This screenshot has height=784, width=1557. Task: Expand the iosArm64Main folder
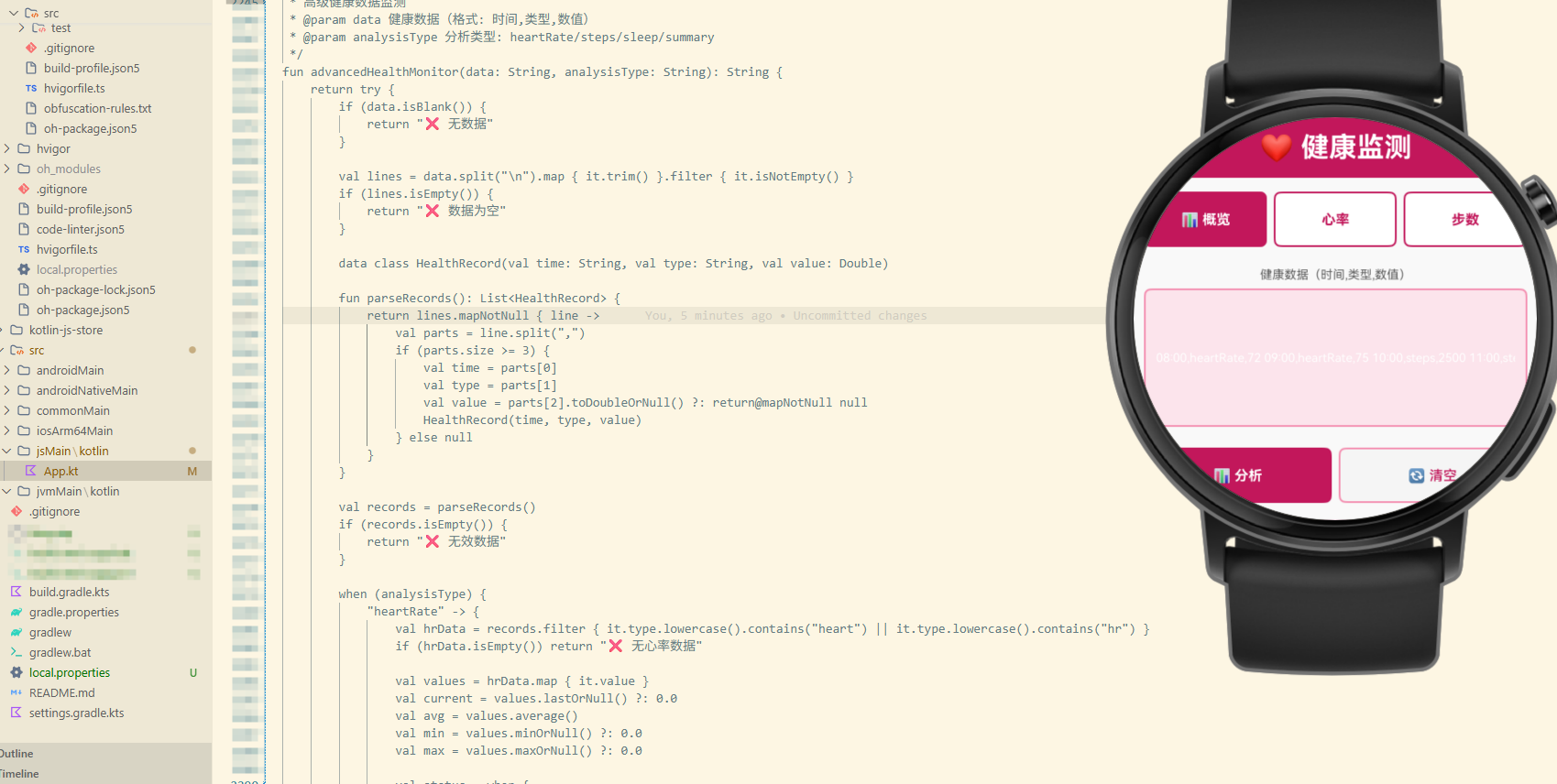74,431
